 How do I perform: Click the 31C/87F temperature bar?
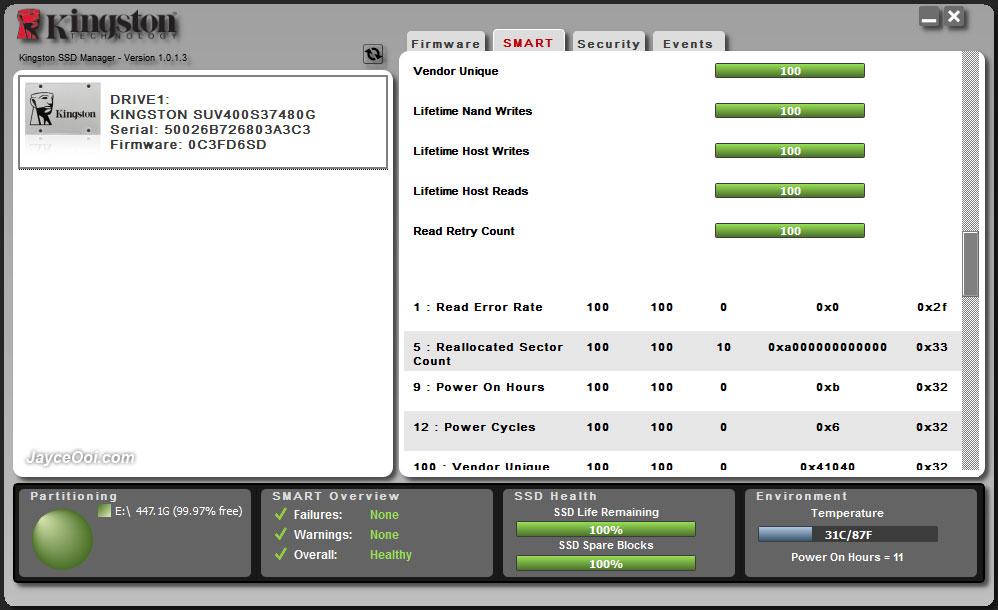click(x=848, y=534)
